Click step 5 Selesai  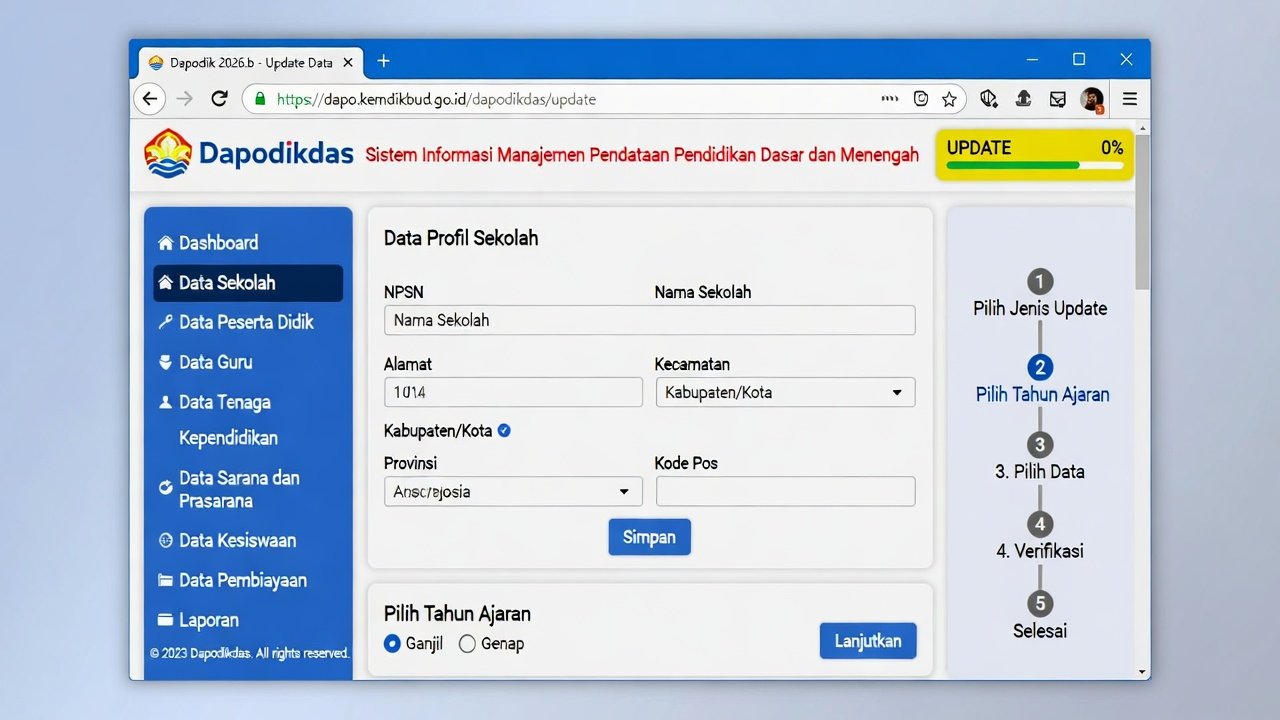click(1040, 617)
